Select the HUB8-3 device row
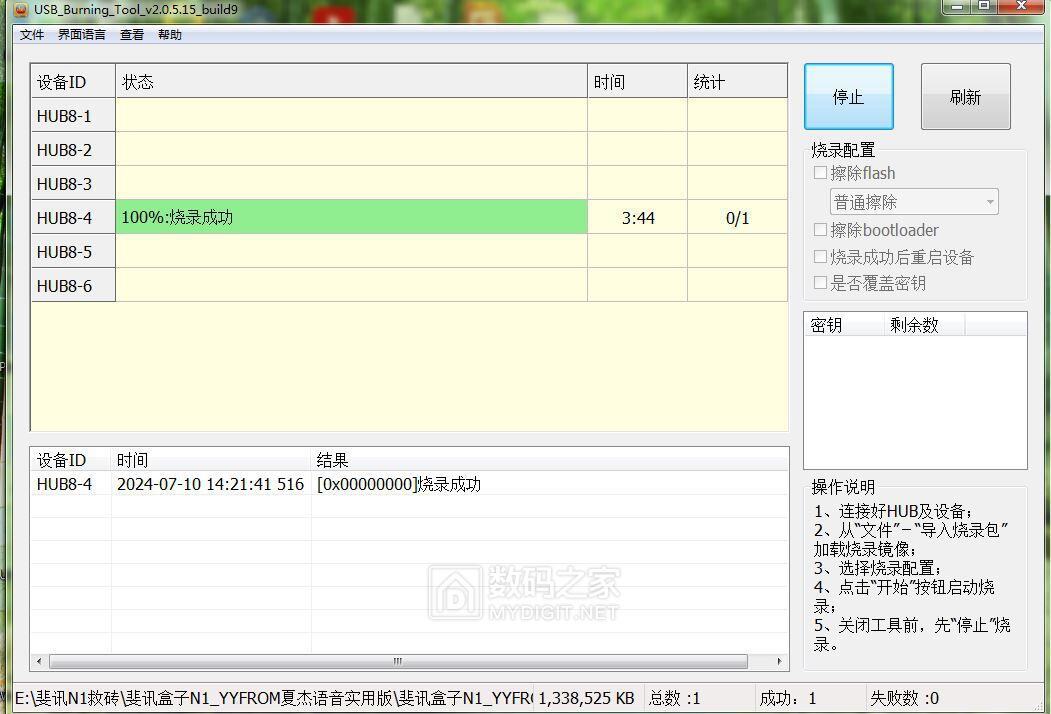This screenshot has width=1051, height=714. click(409, 183)
